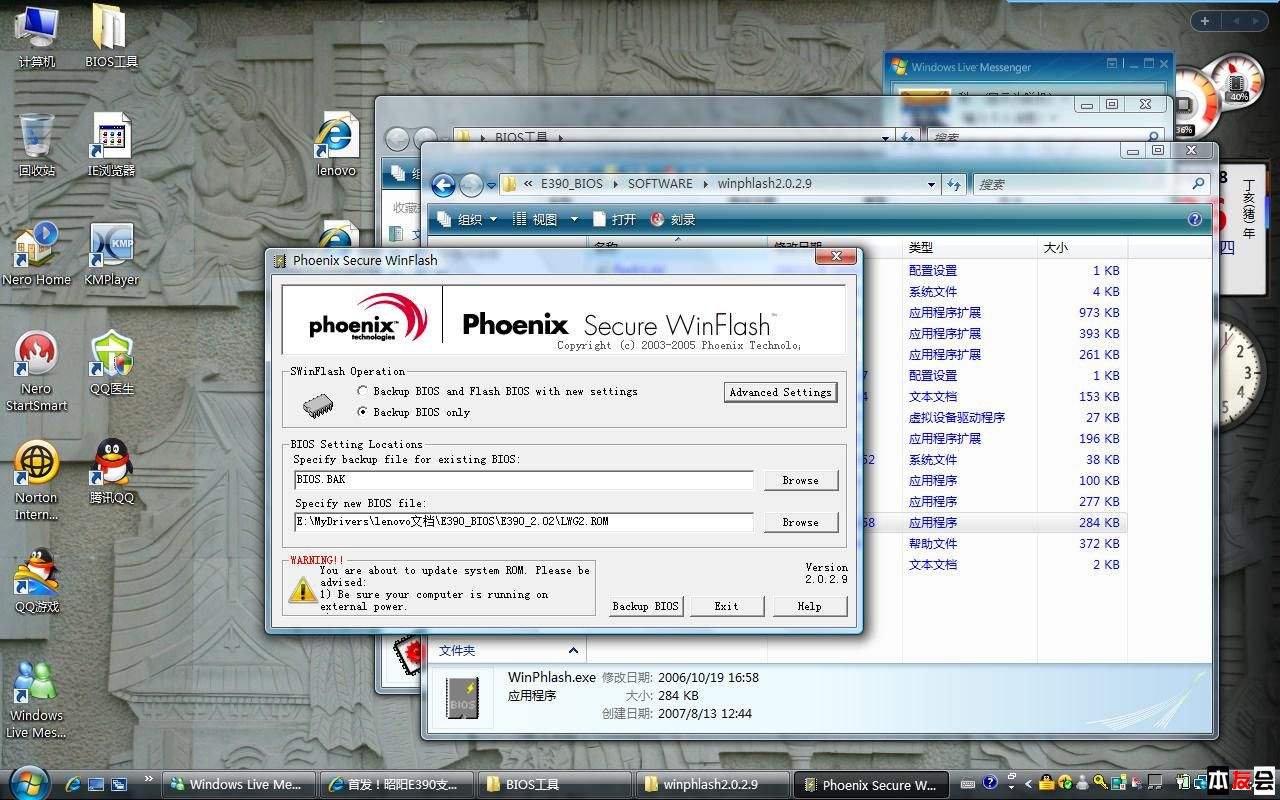Click the BIOS.BAK backup file field

pyautogui.click(x=523, y=480)
